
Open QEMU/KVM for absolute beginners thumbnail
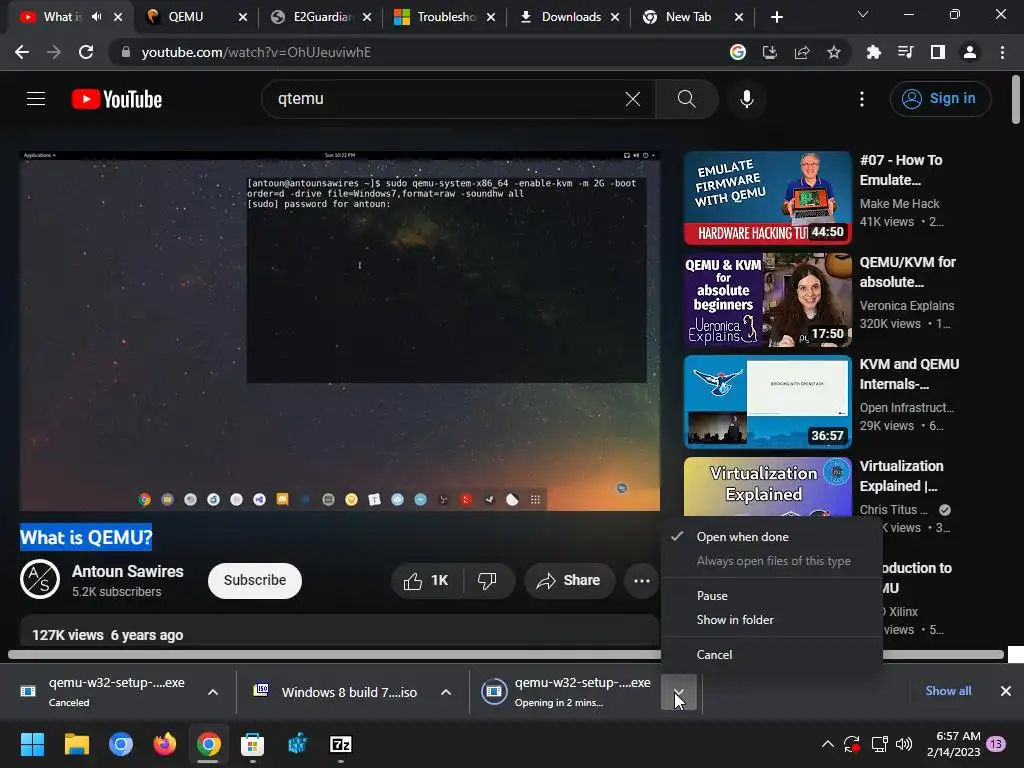point(767,300)
